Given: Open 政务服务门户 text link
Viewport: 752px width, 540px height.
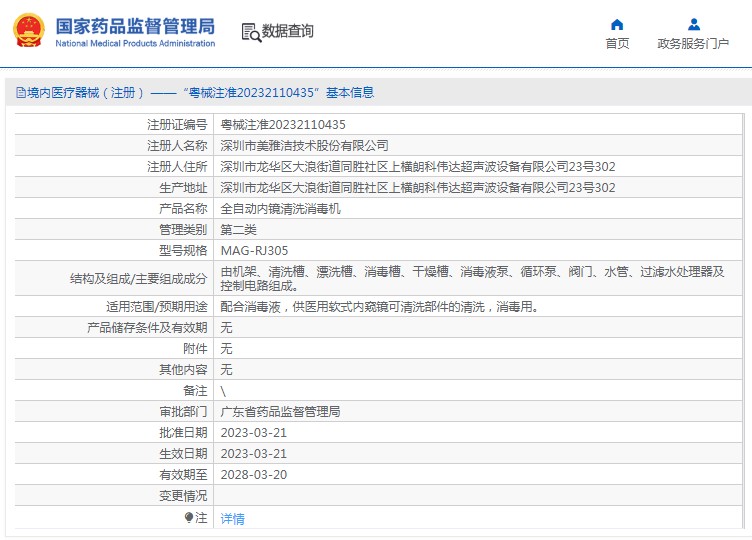Looking at the screenshot, I should 693,44.
